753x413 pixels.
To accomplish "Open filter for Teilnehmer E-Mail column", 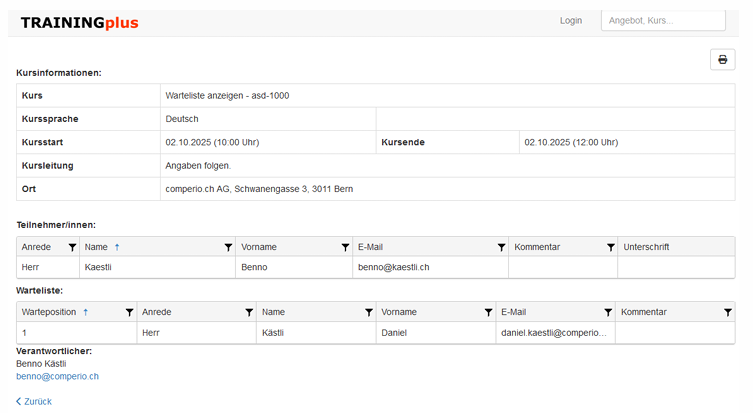I will 501,247.
